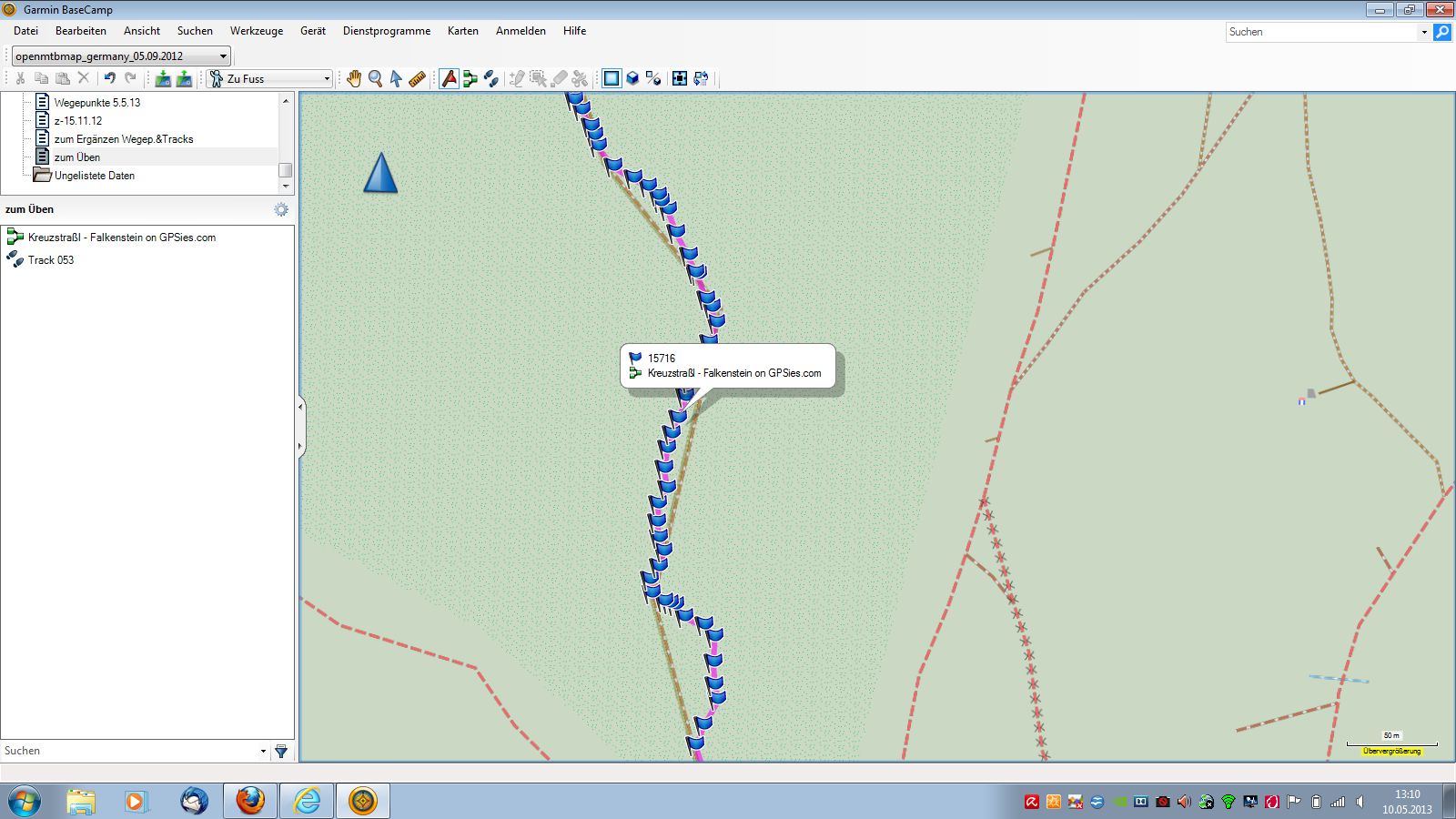The width and height of the screenshot is (1456, 819).
Task: Click the map detail toggle icon
Action: (x=653, y=79)
